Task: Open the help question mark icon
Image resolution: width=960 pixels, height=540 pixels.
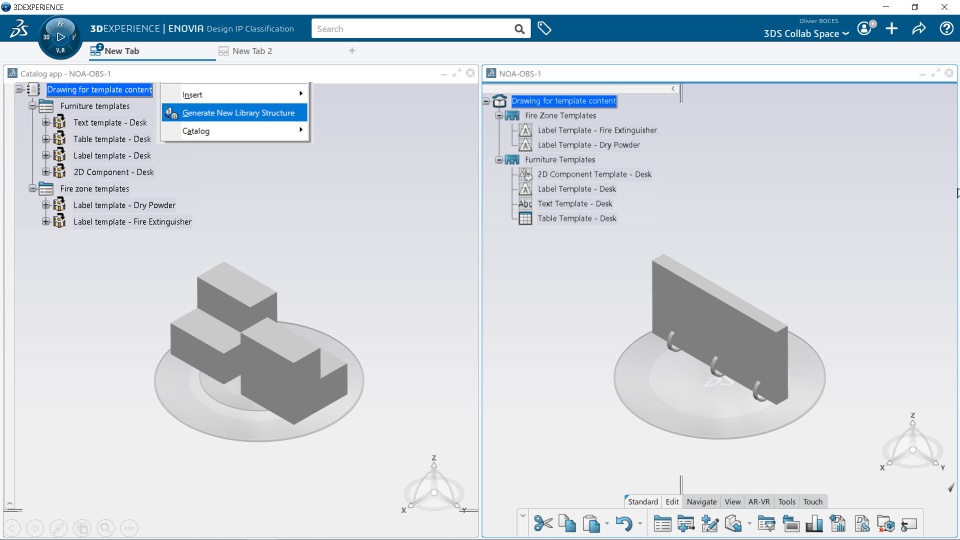Action: click(946, 28)
